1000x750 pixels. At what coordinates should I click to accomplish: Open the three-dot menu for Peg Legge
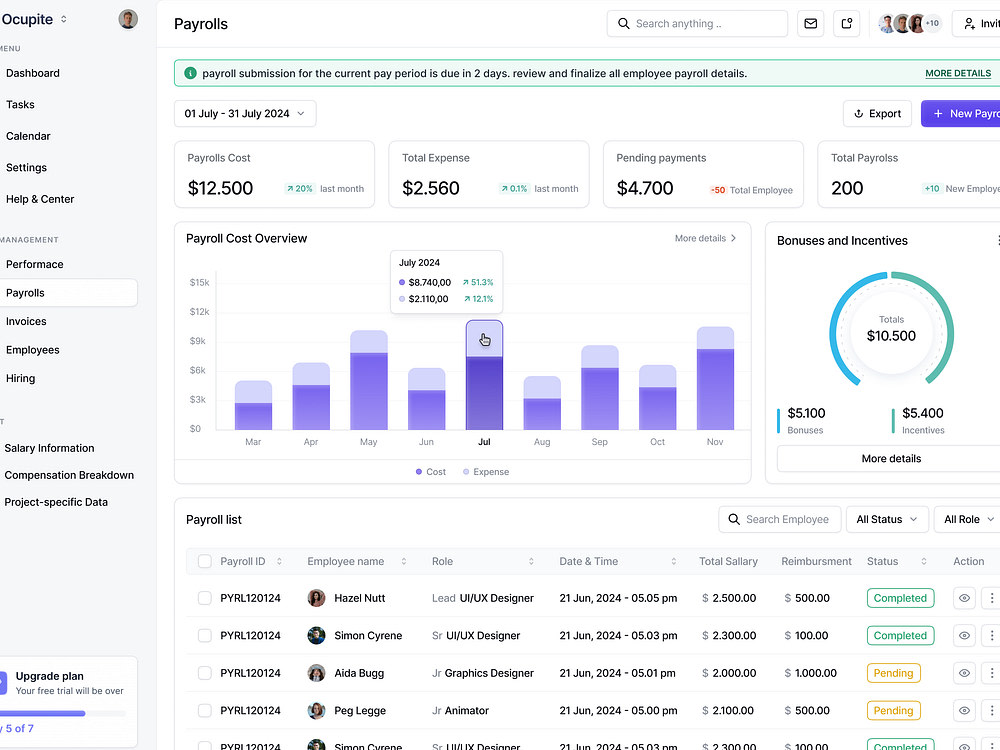[991, 710]
